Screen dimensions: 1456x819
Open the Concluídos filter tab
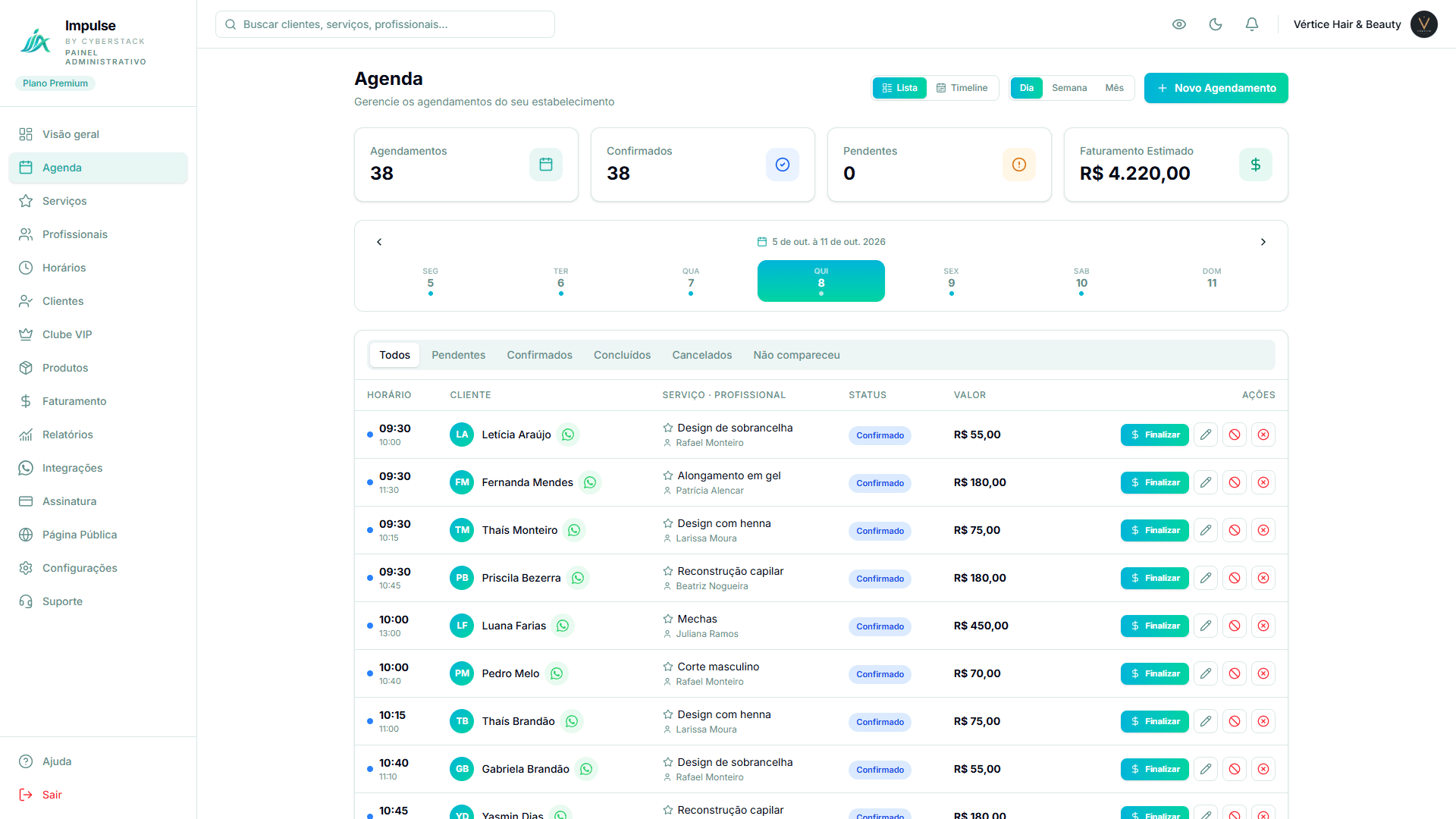(x=622, y=355)
